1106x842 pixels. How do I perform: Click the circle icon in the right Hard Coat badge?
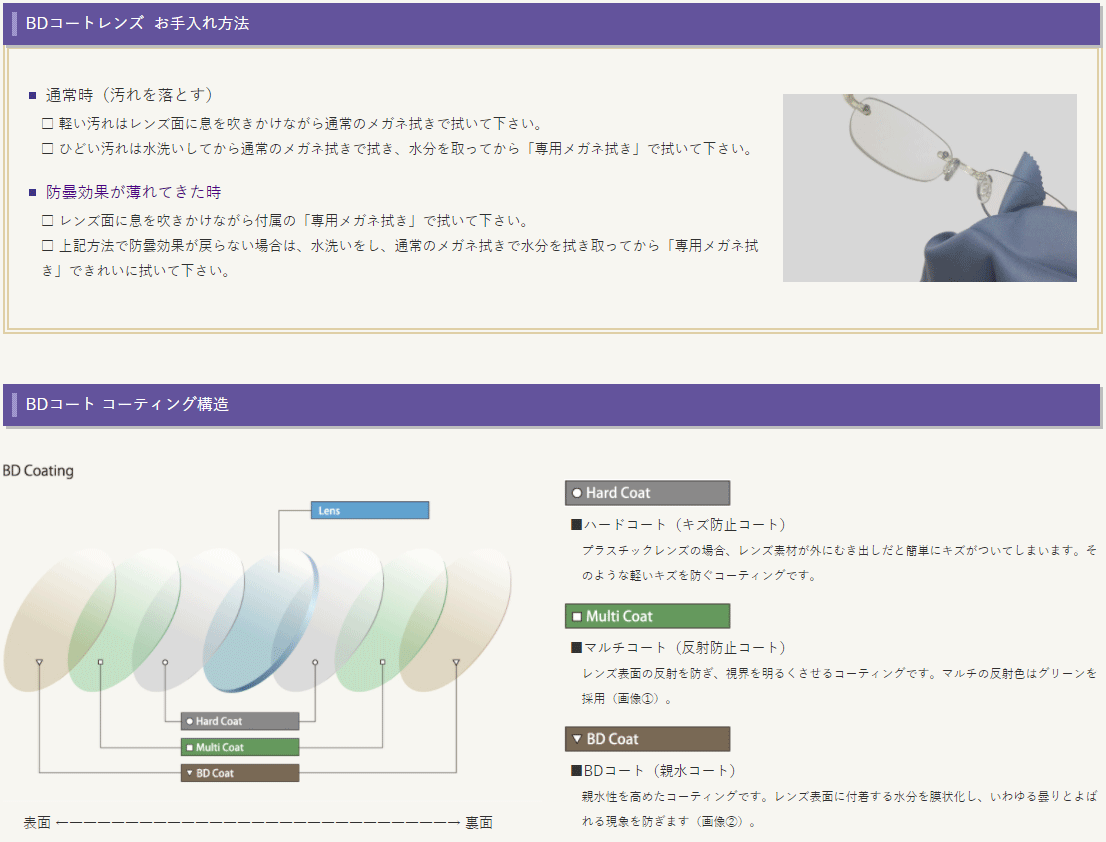(x=577, y=493)
